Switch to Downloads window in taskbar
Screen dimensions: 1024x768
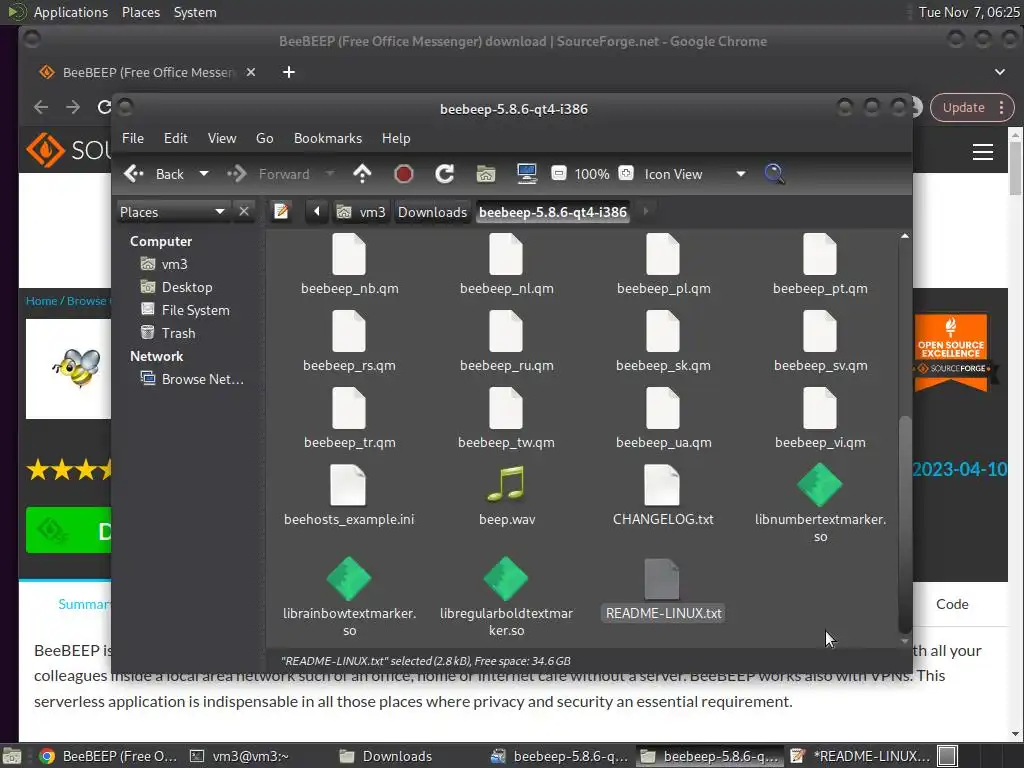coord(385,756)
